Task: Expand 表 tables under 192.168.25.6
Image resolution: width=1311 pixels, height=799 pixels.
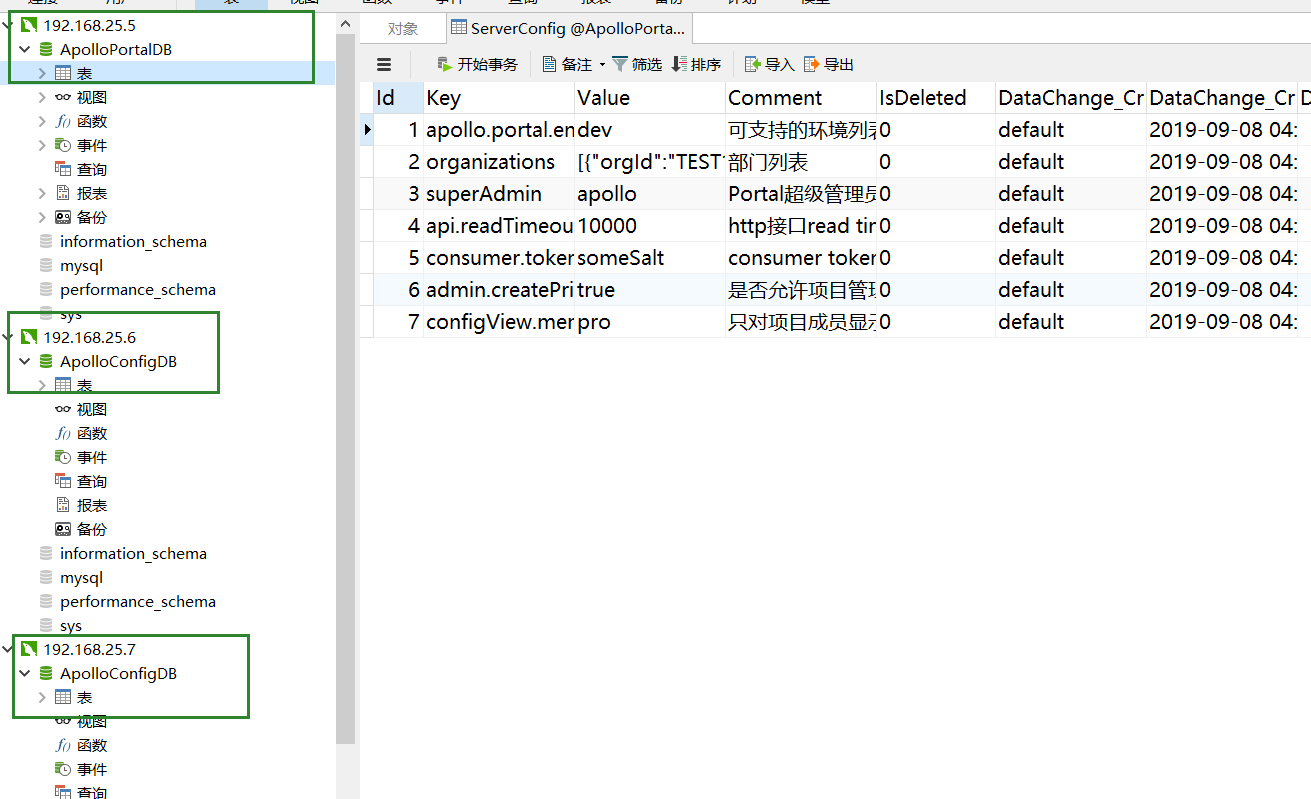Action: pos(42,385)
